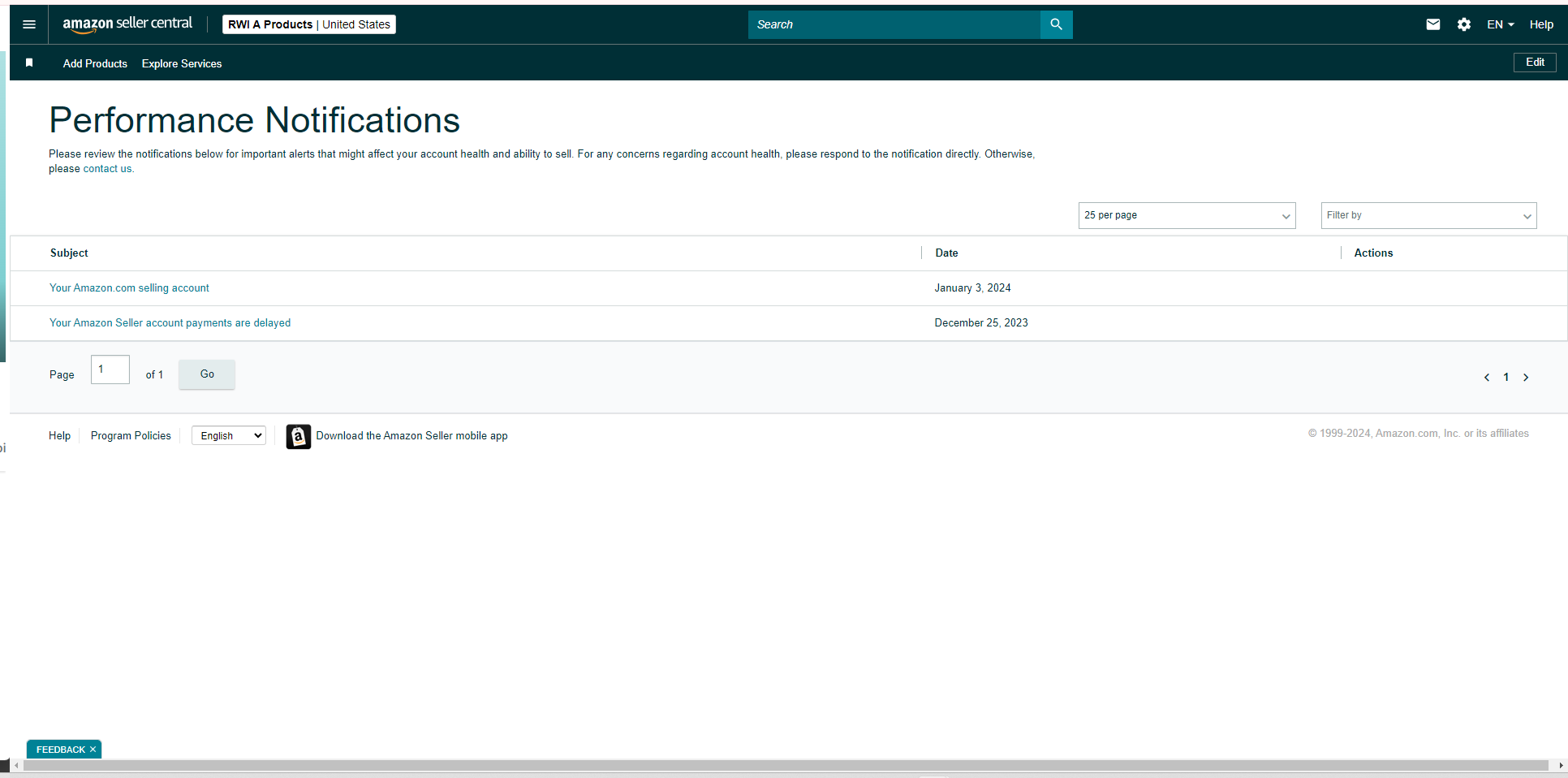Expand the 25 per page dropdown
The height and width of the screenshot is (778, 1568).
tap(1187, 215)
